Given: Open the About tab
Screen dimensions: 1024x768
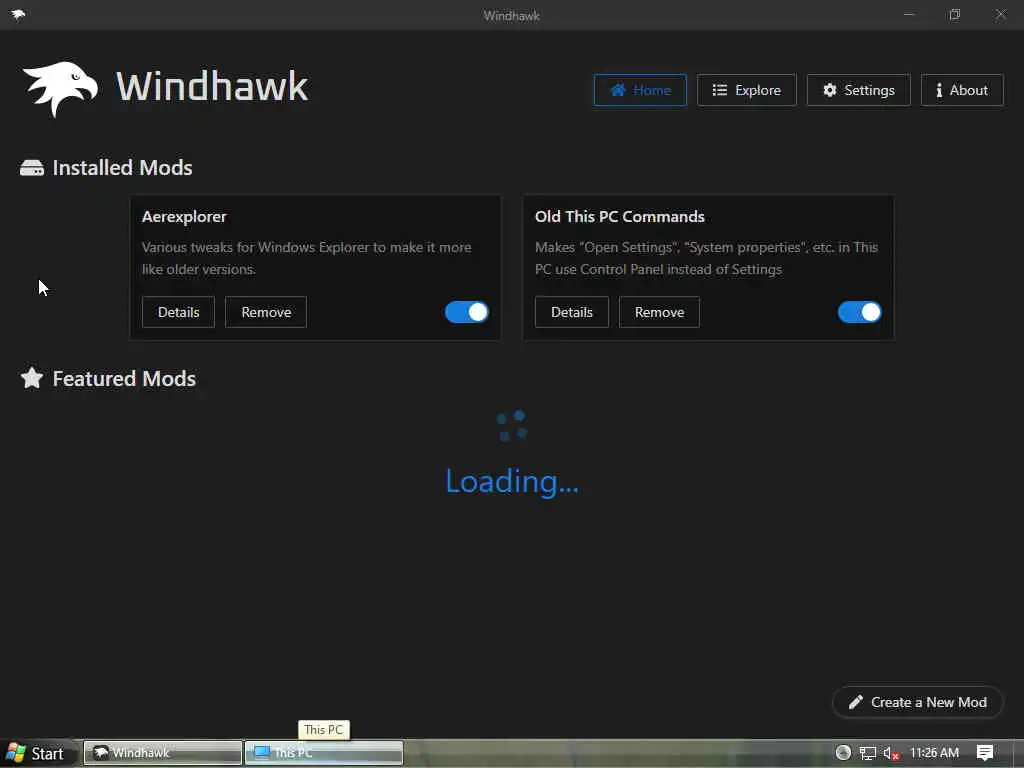Looking at the screenshot, I should [962, 90].
